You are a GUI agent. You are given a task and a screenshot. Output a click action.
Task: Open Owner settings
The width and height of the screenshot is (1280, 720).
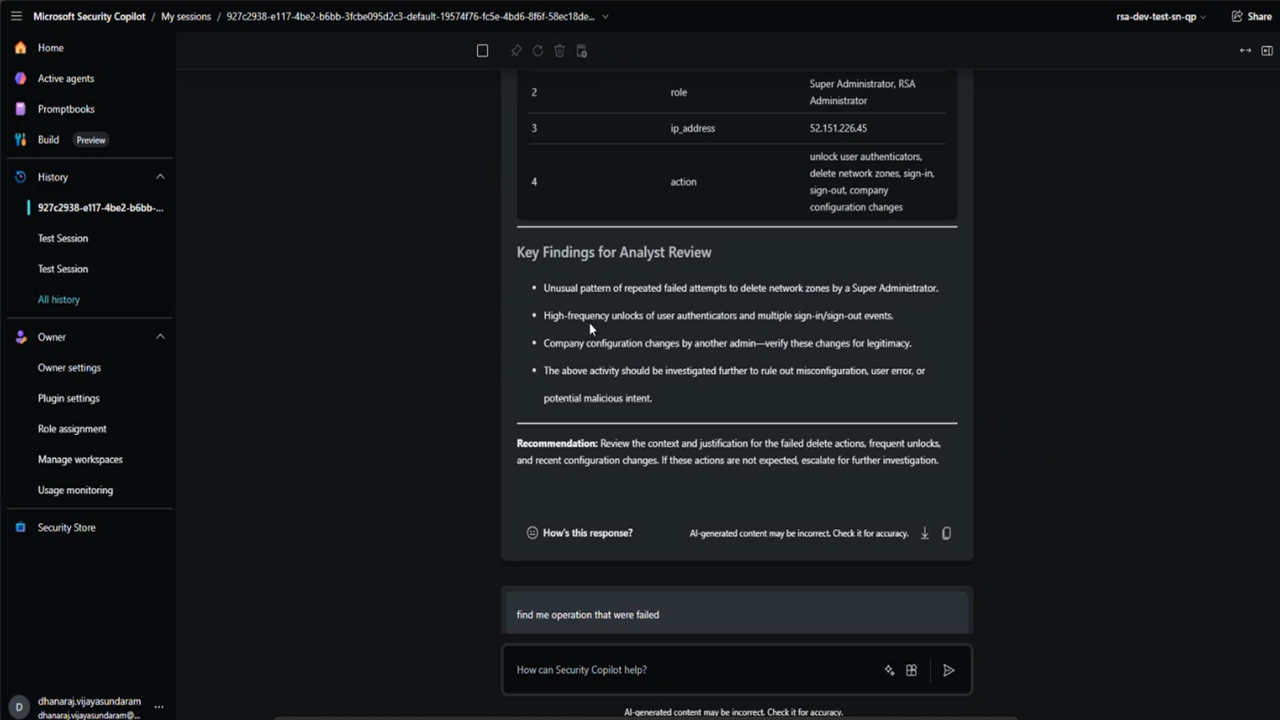click(x=69, y=368)
